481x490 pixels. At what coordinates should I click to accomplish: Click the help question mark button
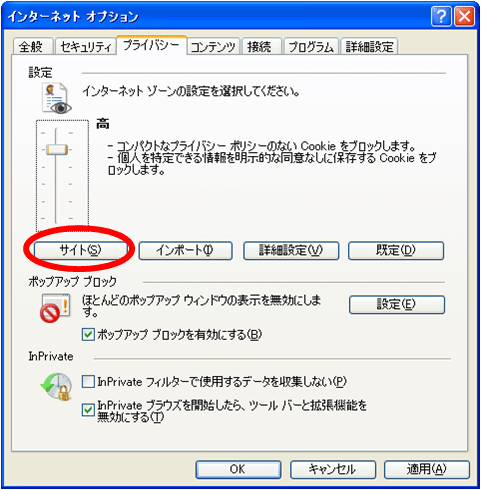pyautogui.click(x=441, y=16)
